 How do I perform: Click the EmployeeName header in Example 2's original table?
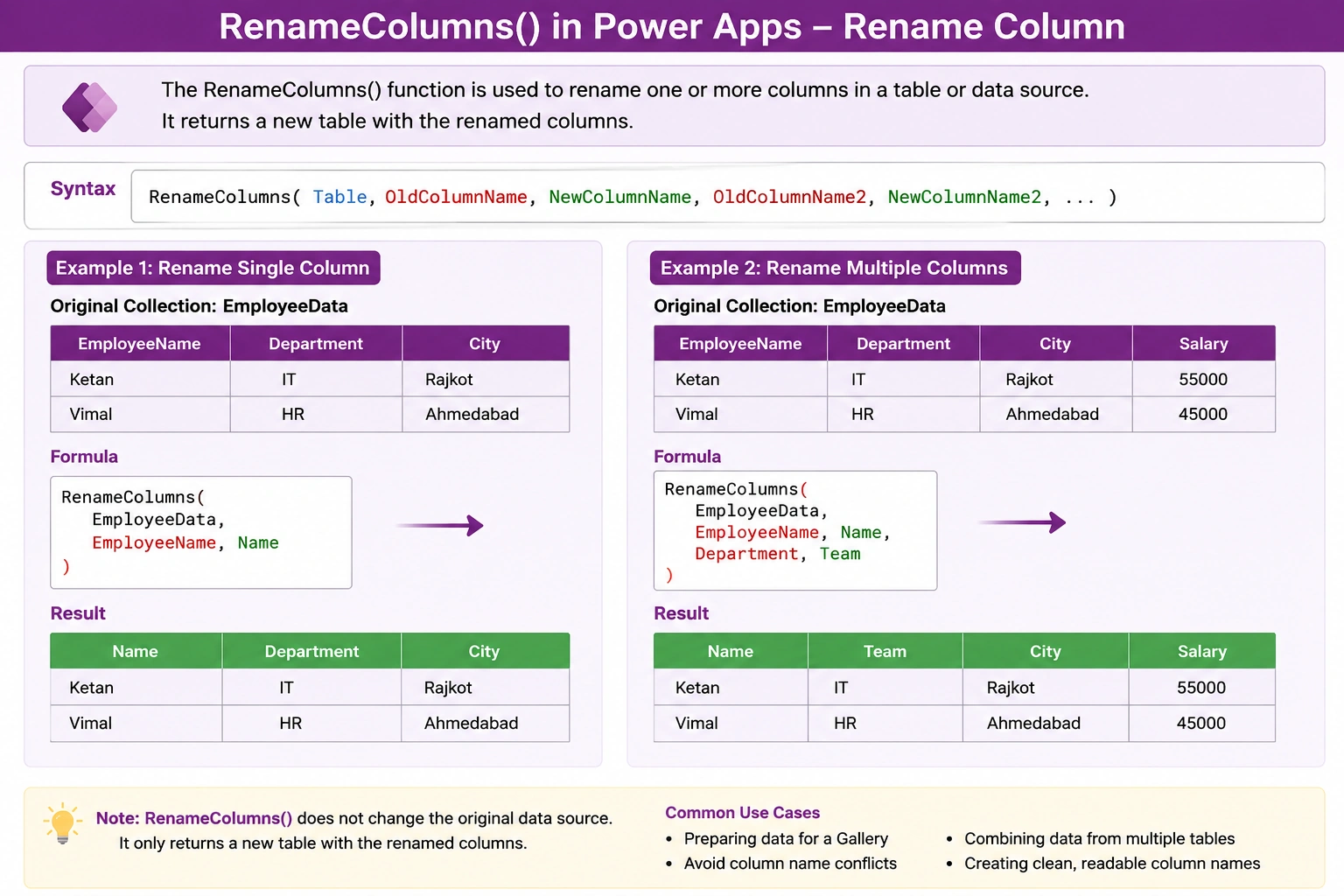click(x=740, y=344)
